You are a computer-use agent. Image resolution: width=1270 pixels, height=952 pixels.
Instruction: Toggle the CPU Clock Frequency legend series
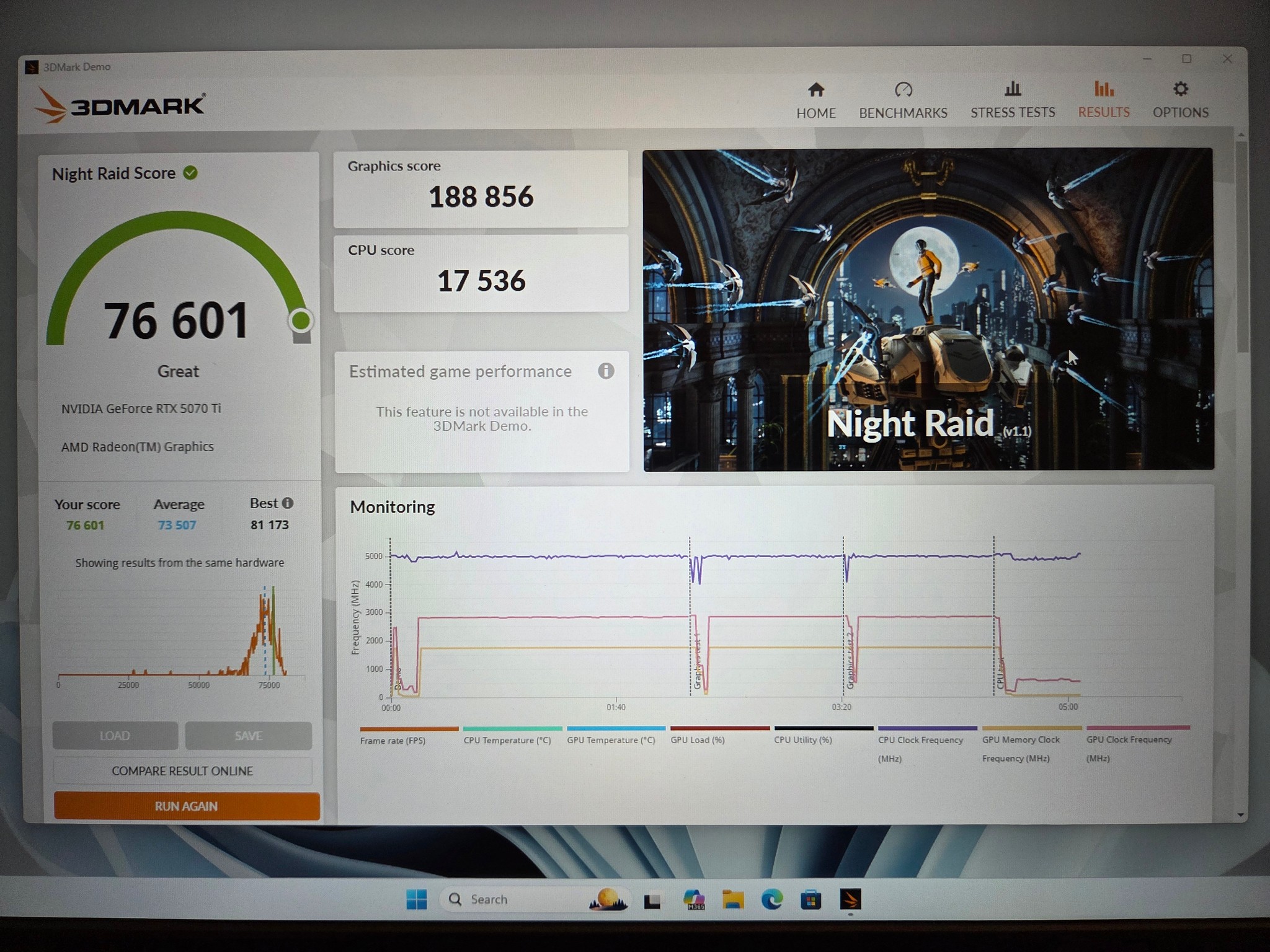coord(927,744)
